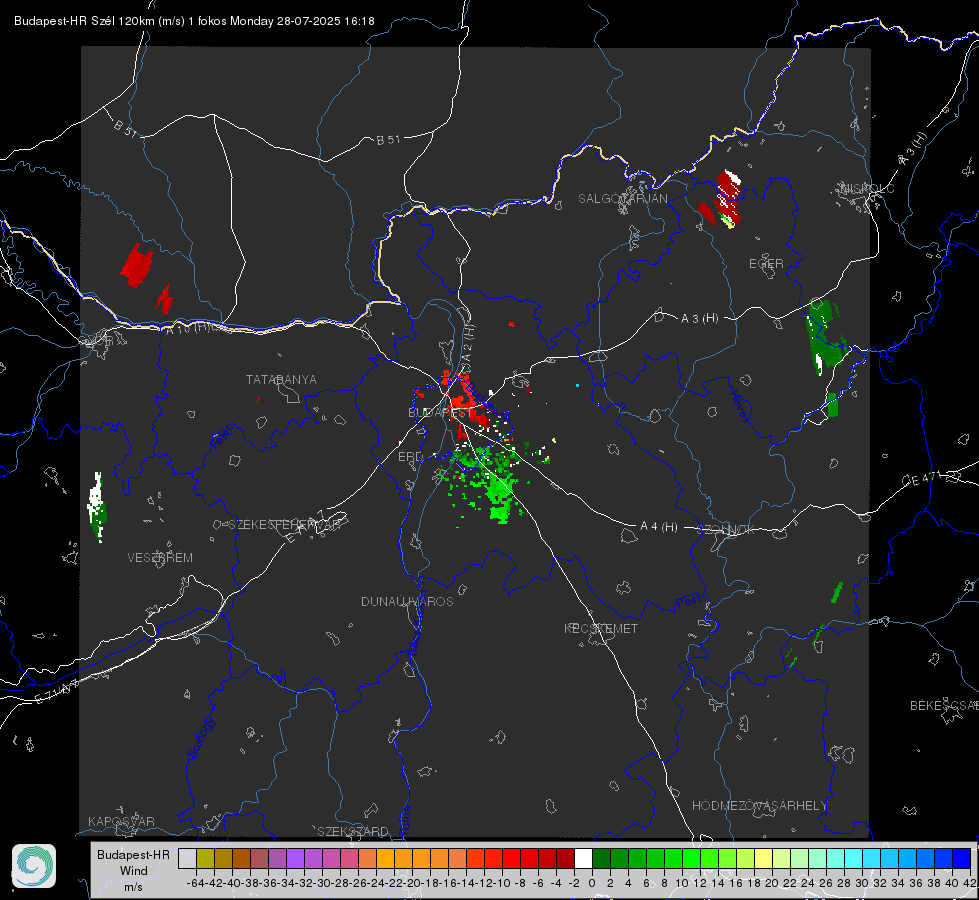Click the blue Fejér county label
979x900 pixels.
[224, 437]
